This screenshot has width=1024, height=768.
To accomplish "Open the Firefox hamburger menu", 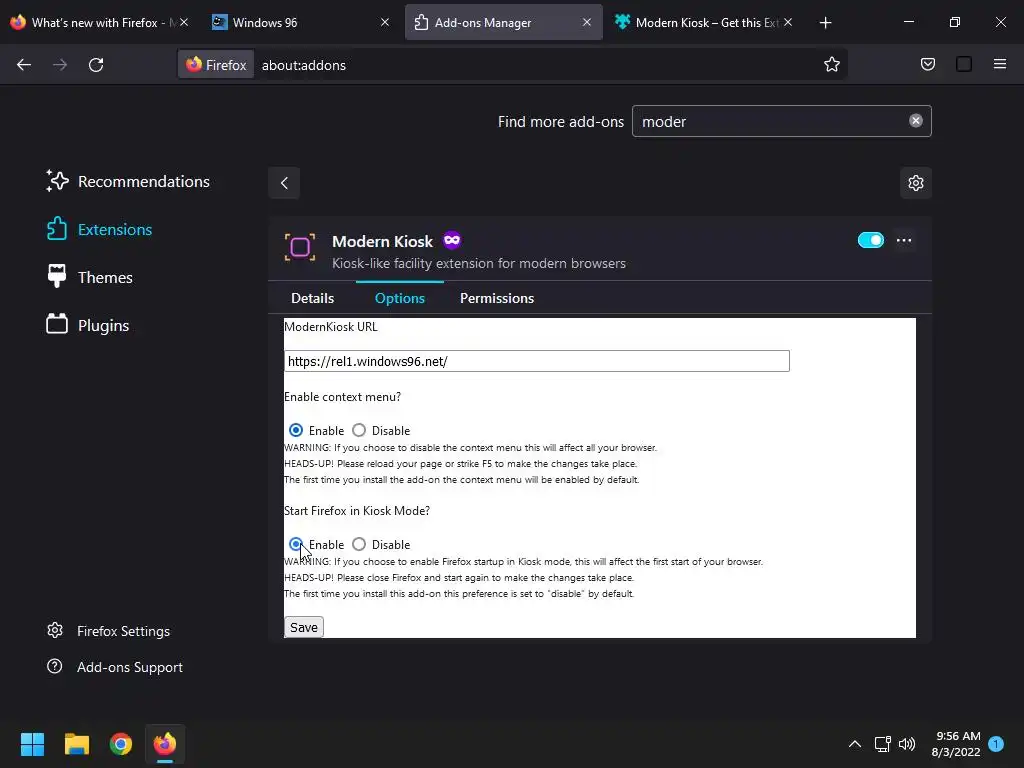I will click(1000, 64).
